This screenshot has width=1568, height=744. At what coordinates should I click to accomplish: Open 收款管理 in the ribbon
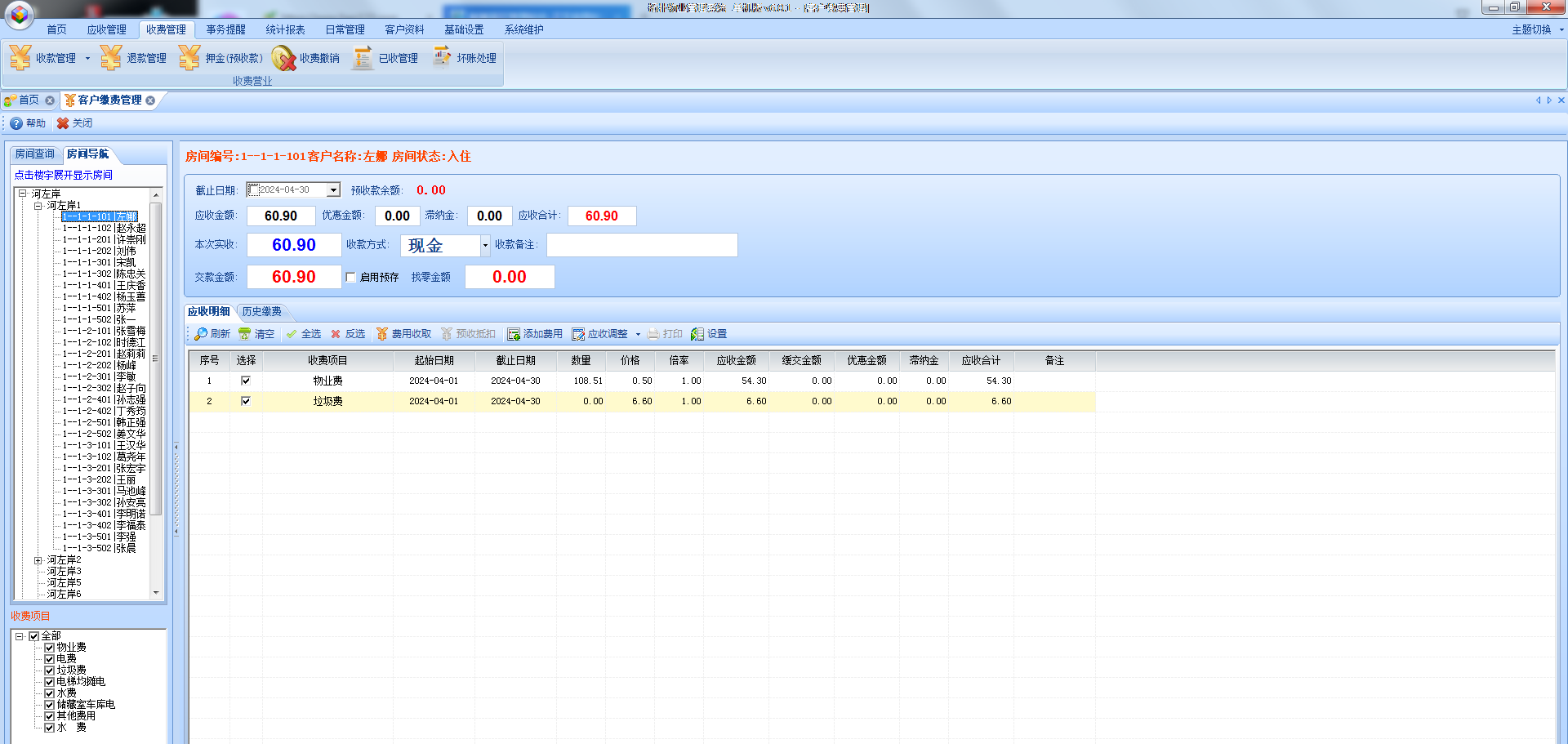coord(43,58)
